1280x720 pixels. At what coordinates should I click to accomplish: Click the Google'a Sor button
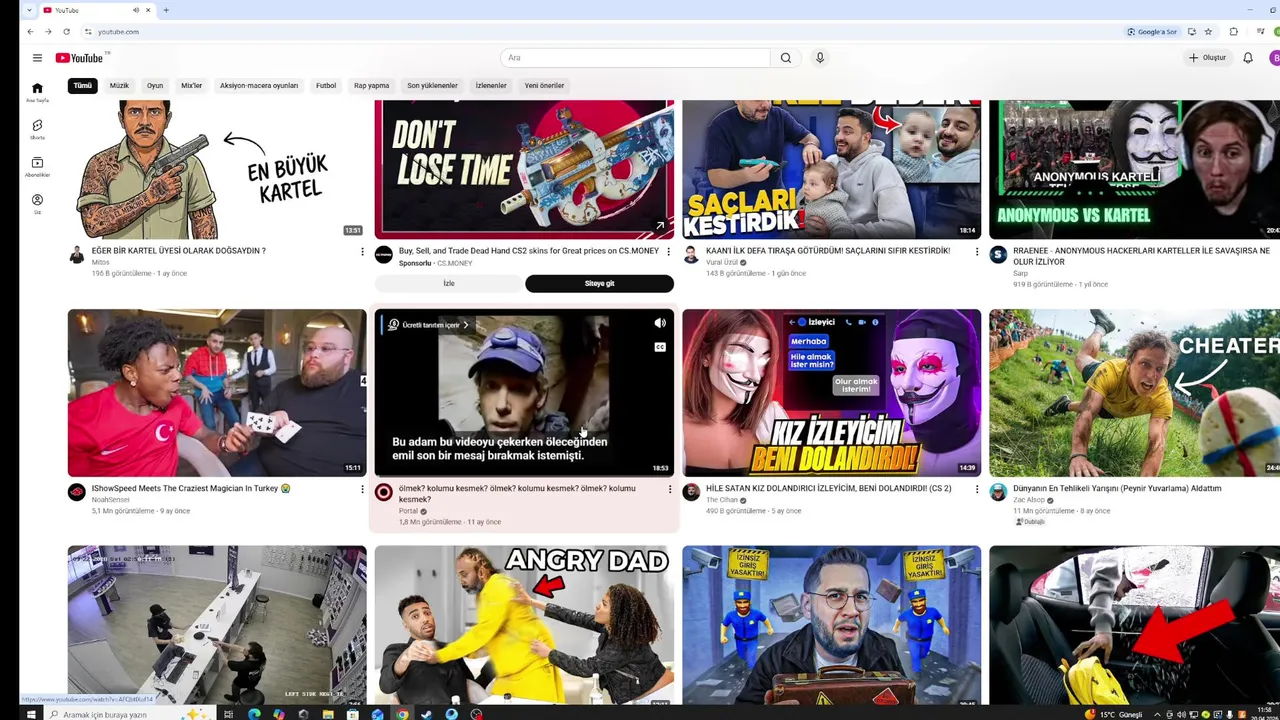1152,32
